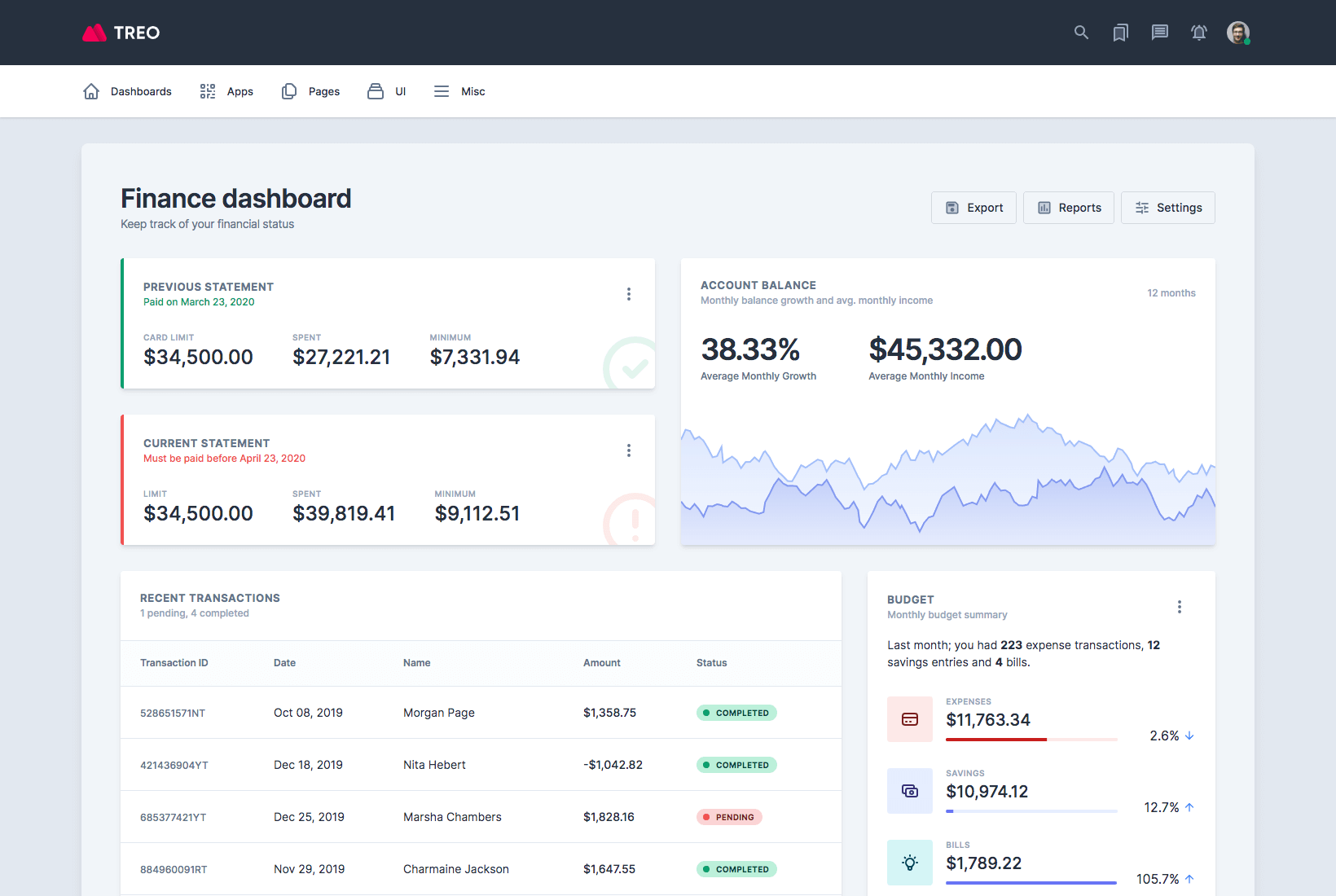Click the Expenses red progress bar
Image resolution: width=1336 pixels, height=896 pixels.
(x=996, y=740)
